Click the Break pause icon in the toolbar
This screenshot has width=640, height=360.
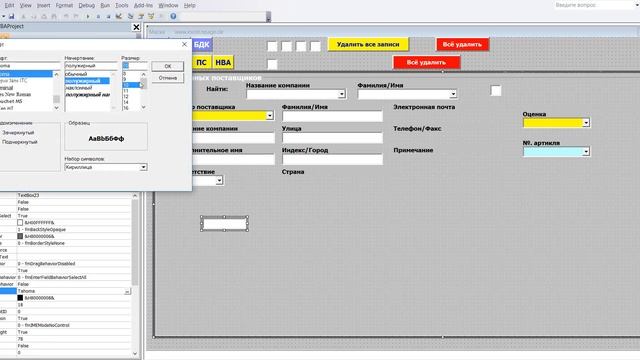point(98,16)
